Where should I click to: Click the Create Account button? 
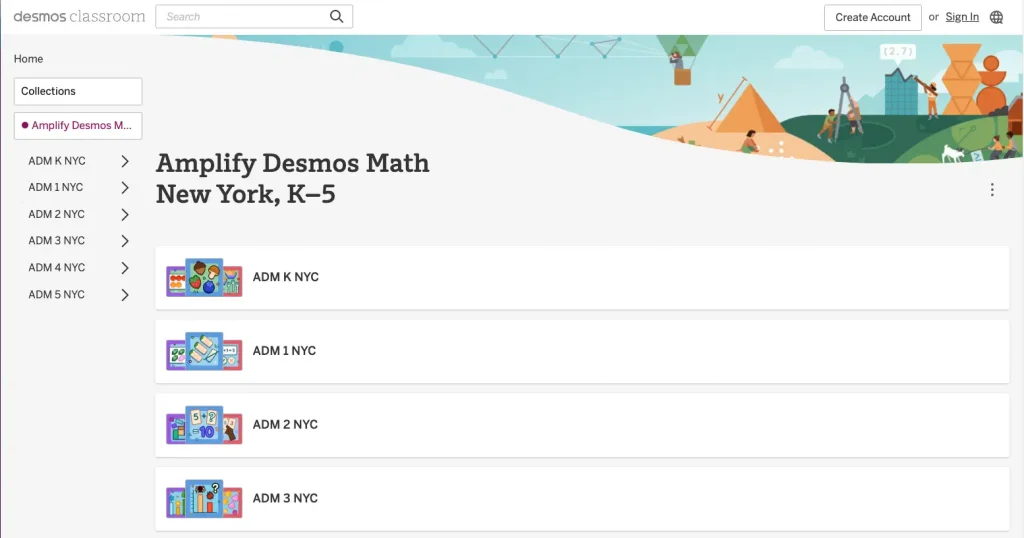(x=872, y=18)
